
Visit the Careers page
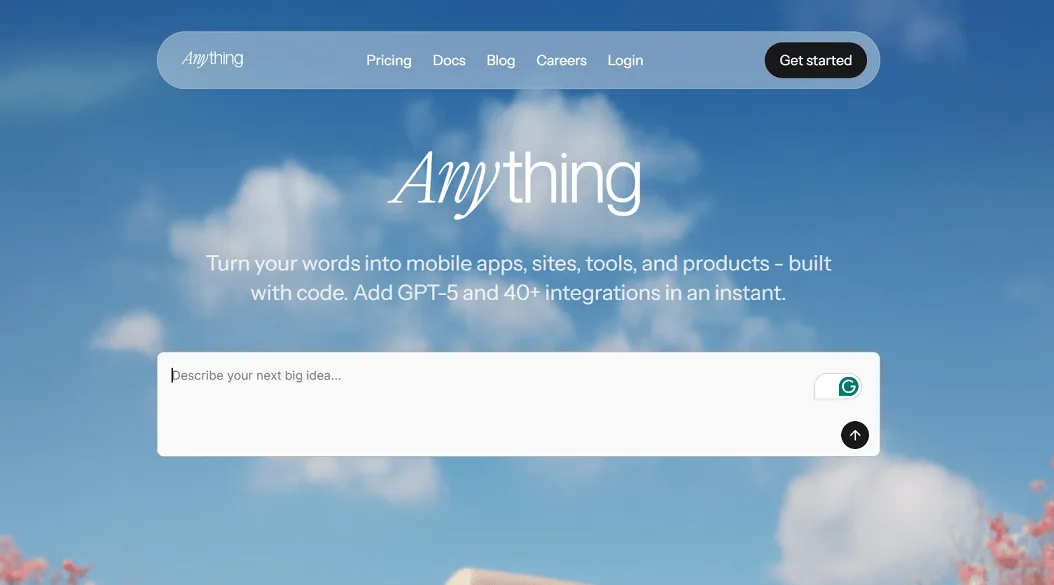tap(561, 61)
